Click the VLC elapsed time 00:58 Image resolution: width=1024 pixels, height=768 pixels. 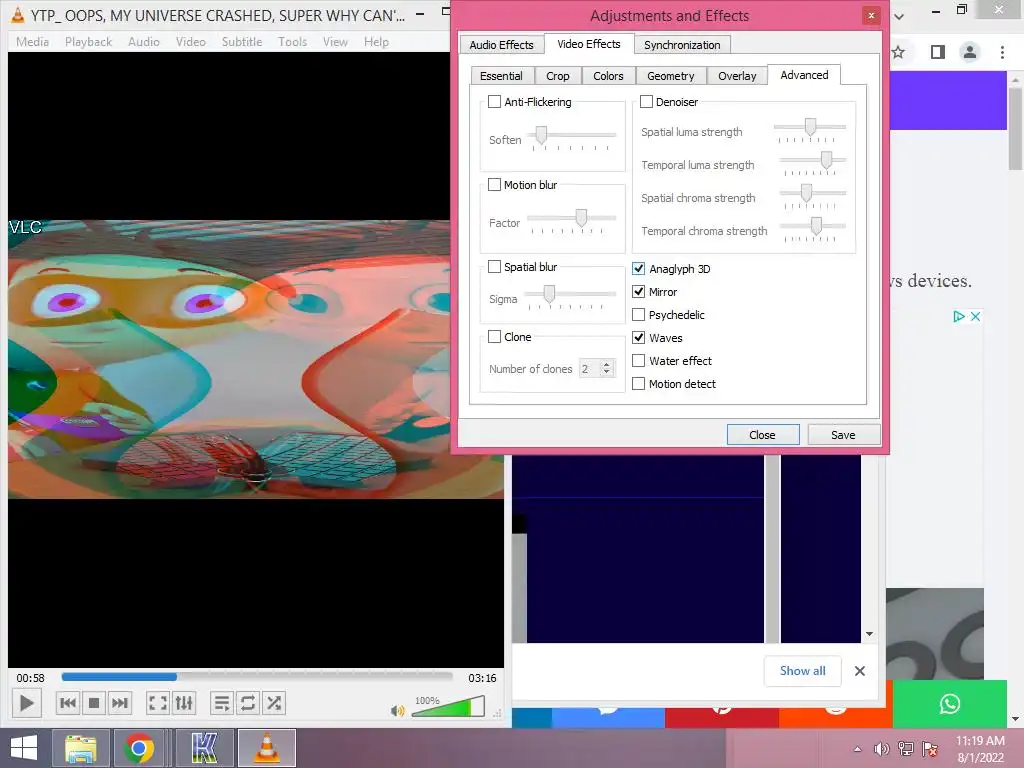31,678
